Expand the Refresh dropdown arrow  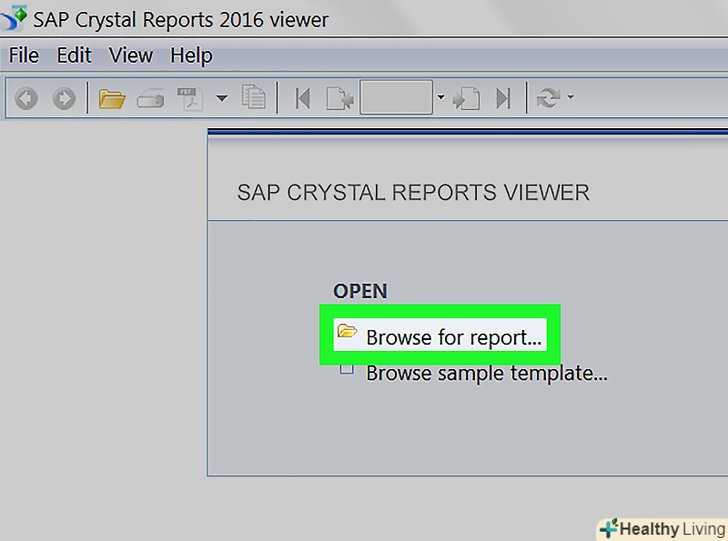point(571,97)
